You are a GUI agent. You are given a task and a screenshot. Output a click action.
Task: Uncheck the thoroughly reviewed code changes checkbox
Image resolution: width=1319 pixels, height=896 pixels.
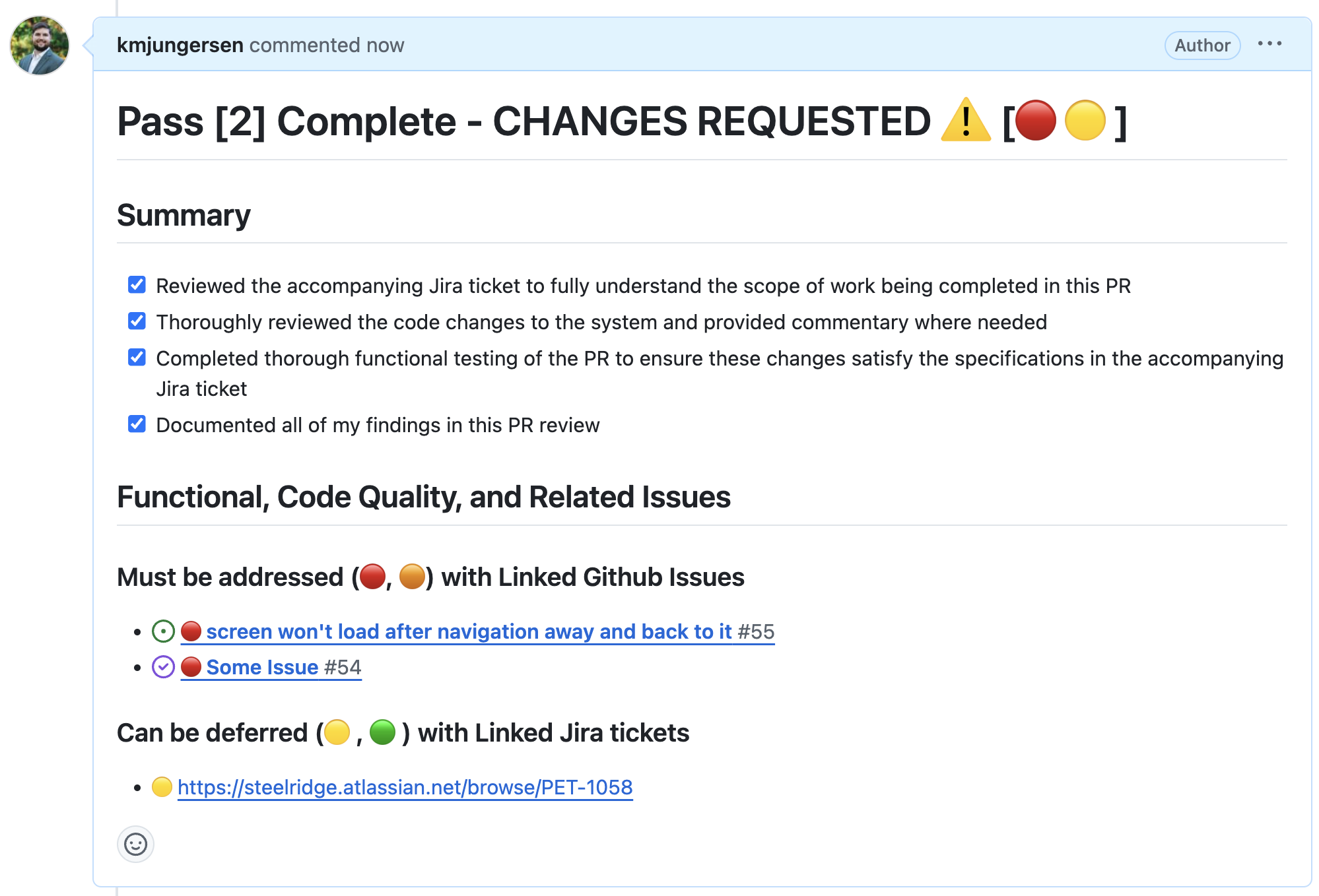(136, 321)
